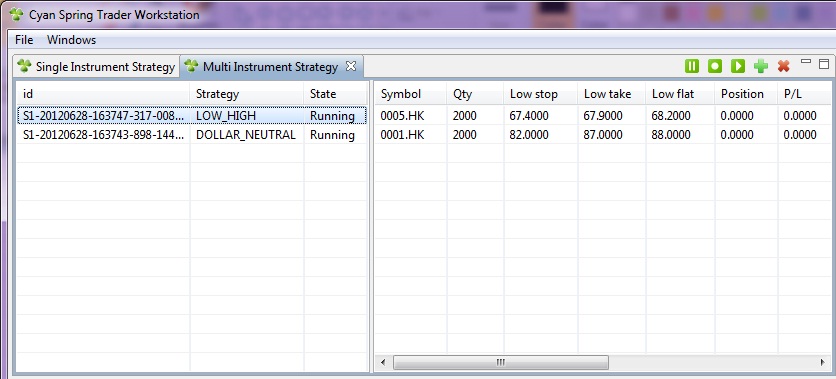This screenshot has width=836, height=379.
Task: Stop the strategy using the green stop icon
Action: [x=714, y=66]
